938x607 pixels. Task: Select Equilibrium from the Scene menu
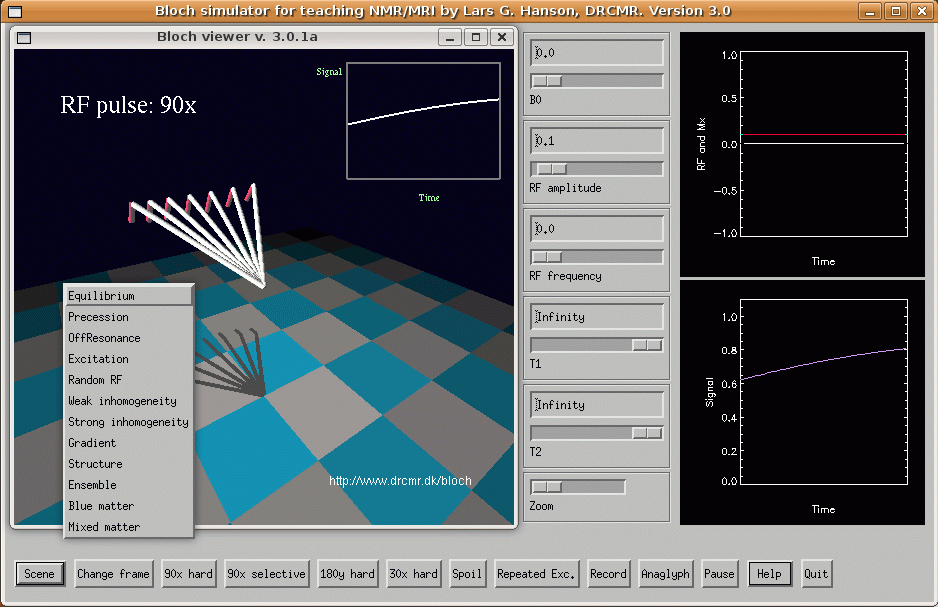point(129,296)
